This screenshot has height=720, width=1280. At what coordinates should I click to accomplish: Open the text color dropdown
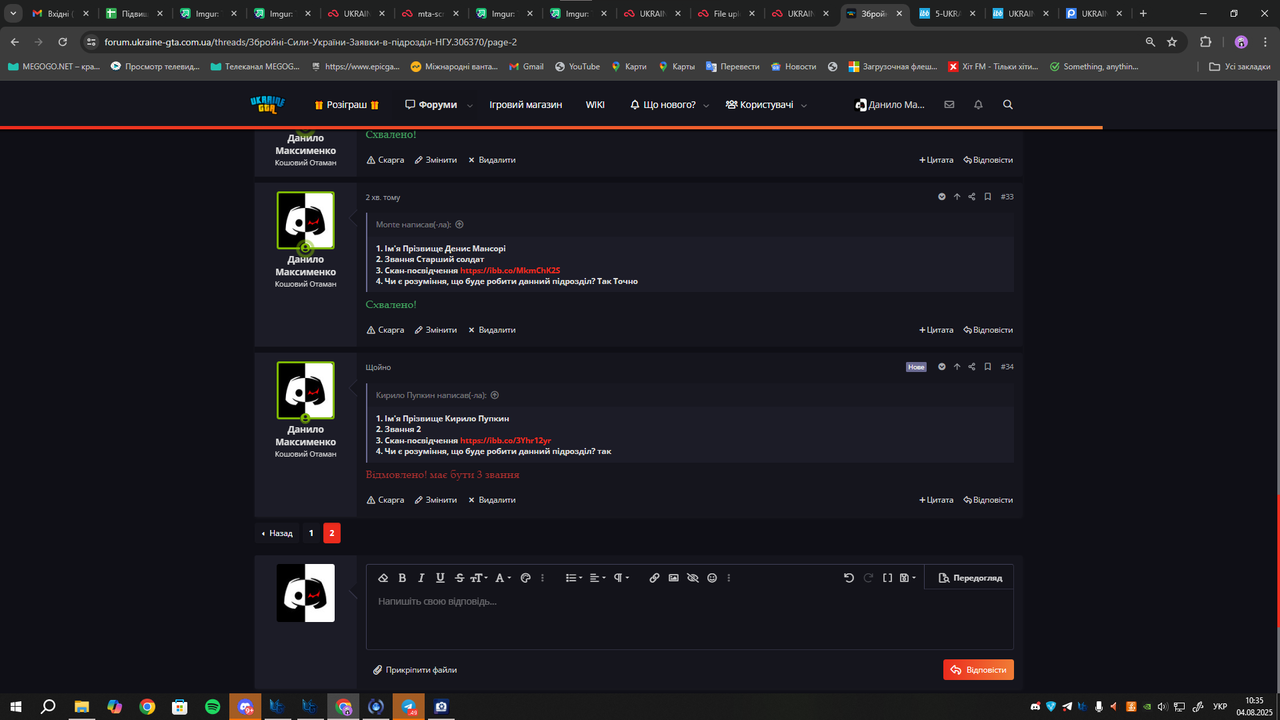503,578
